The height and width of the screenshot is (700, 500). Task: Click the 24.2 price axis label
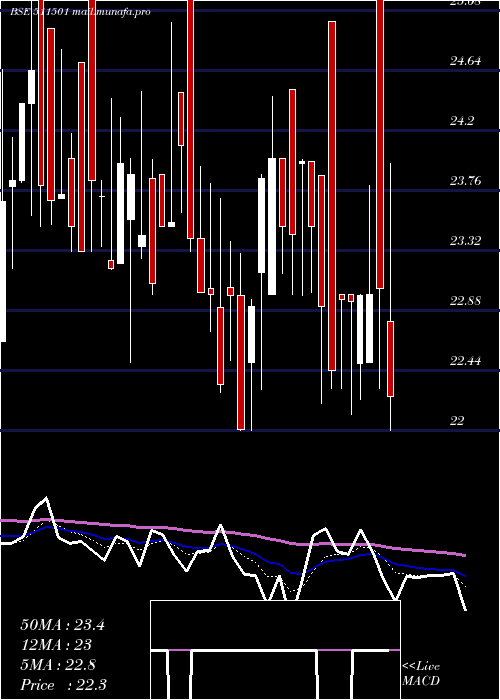[x=462, y=121]
